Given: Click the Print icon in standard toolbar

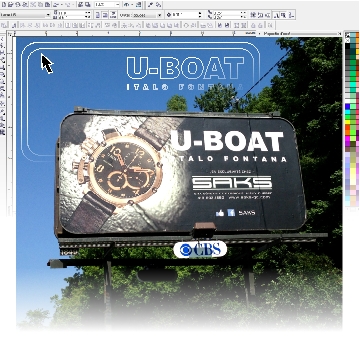Looking at the screenshot, I should 25,5.
